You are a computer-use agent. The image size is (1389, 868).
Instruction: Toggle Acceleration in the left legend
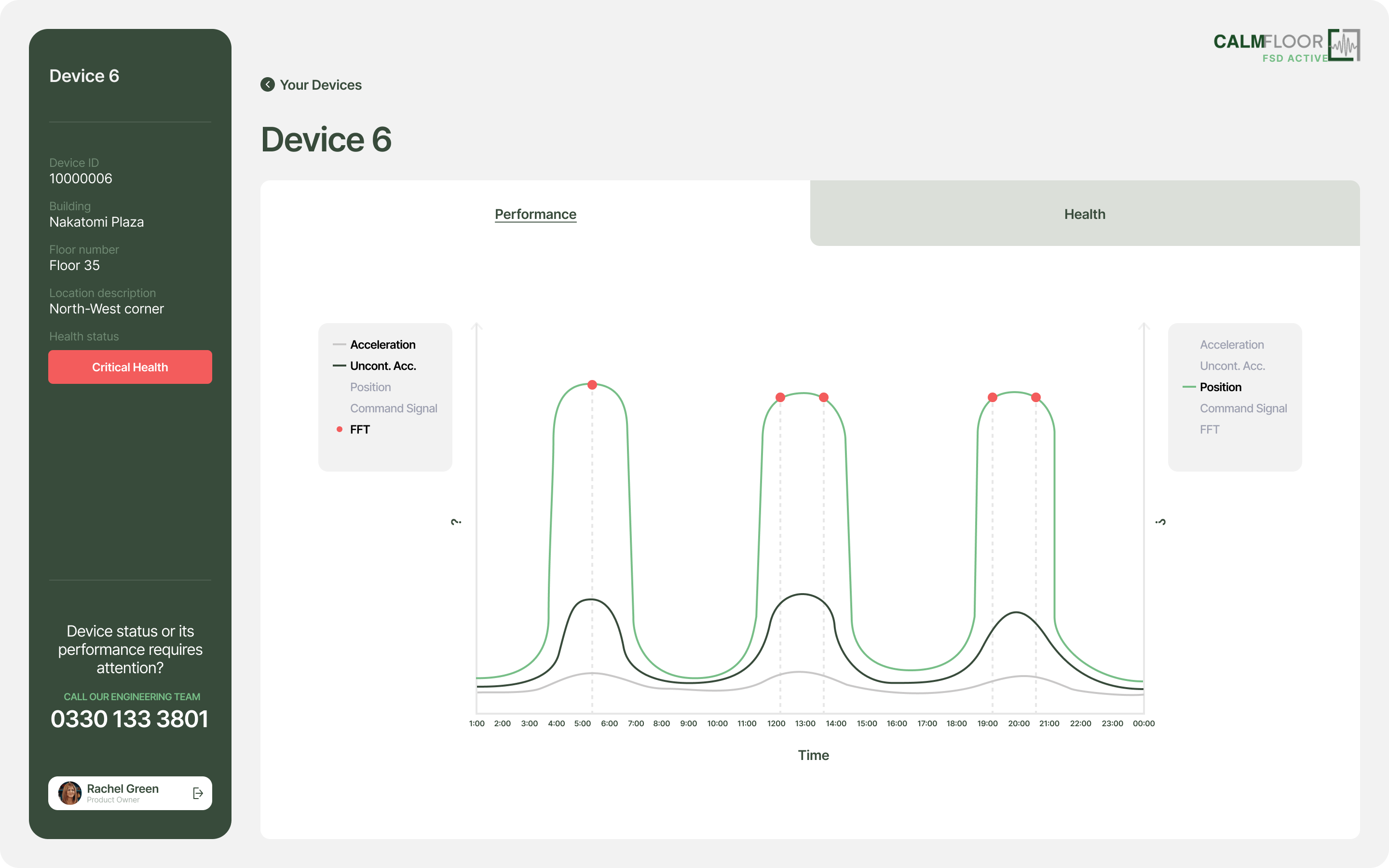pos(382,344)
